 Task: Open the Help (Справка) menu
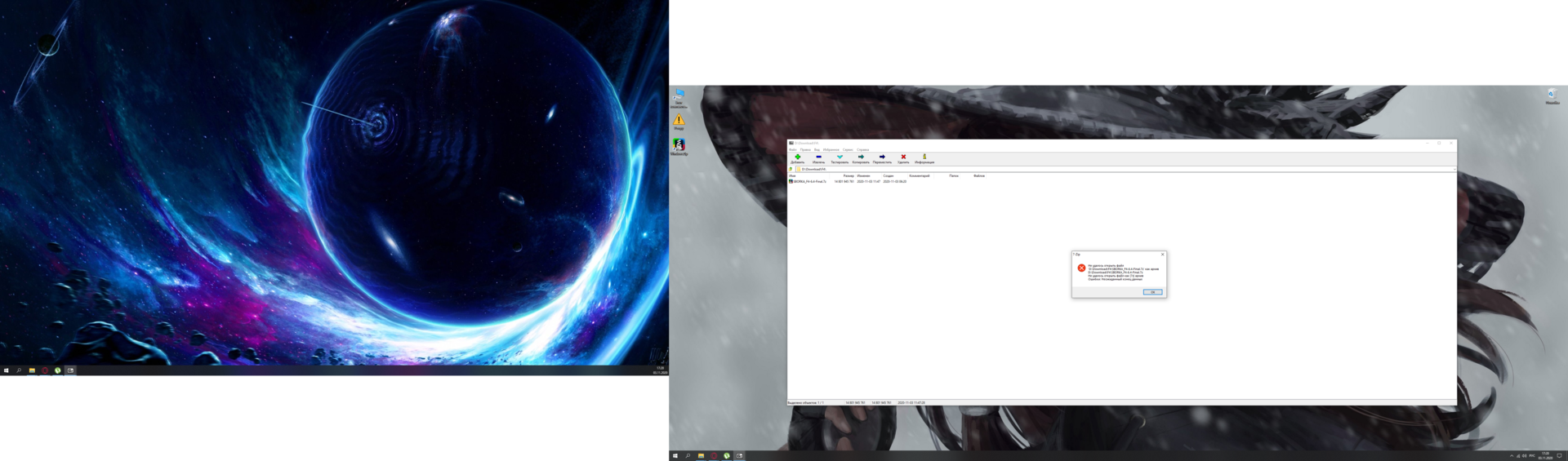862,150
